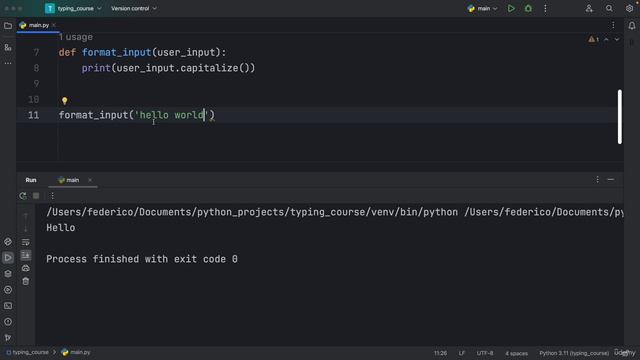Click the editor vertical scrollbar thumb

(620, 117)
